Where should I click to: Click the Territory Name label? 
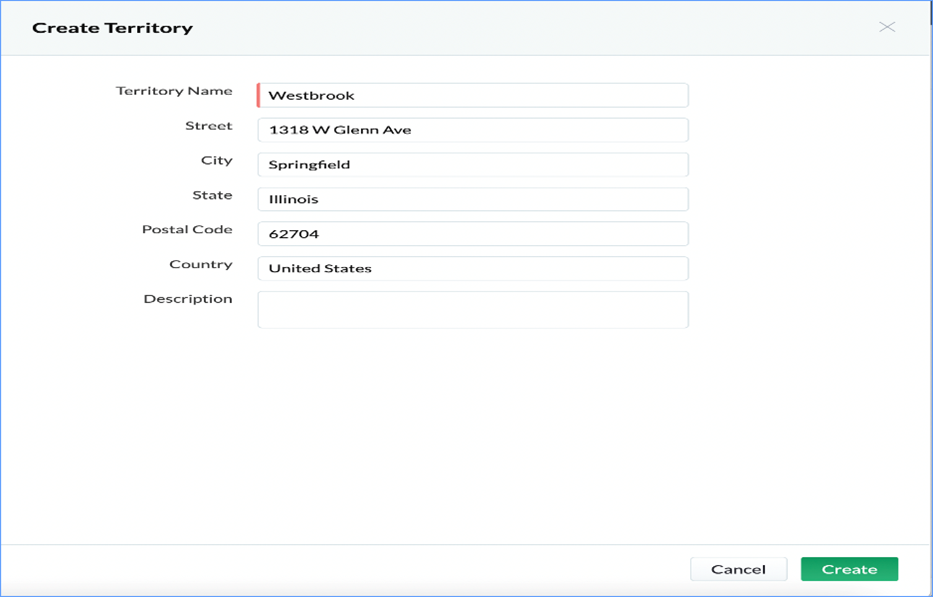(174, 91)
